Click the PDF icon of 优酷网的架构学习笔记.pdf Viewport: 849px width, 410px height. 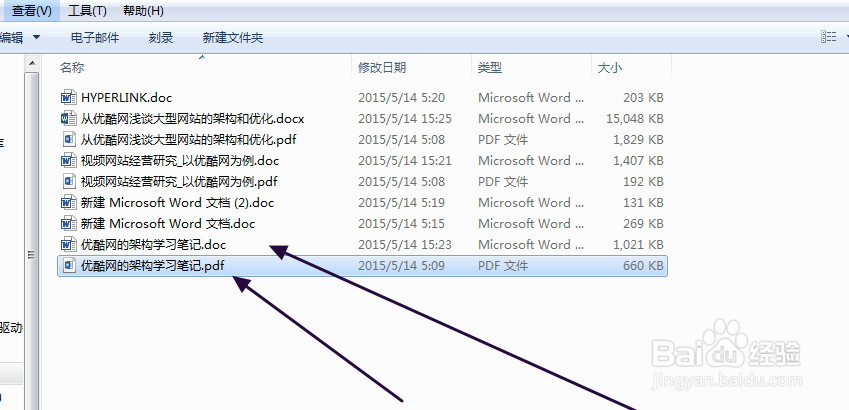(68, 265)
